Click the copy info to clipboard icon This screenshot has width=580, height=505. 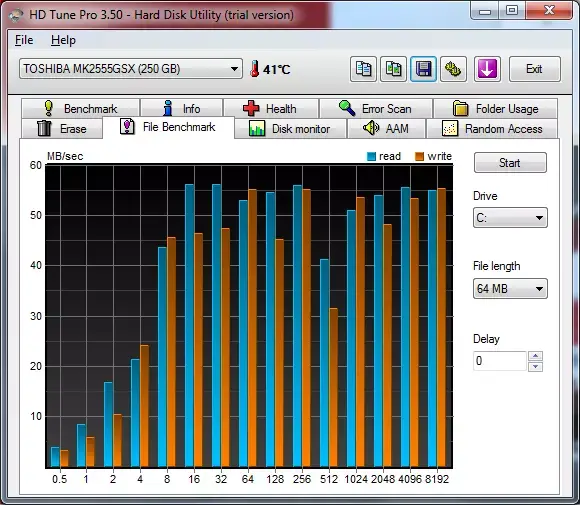tap(363, 69)
